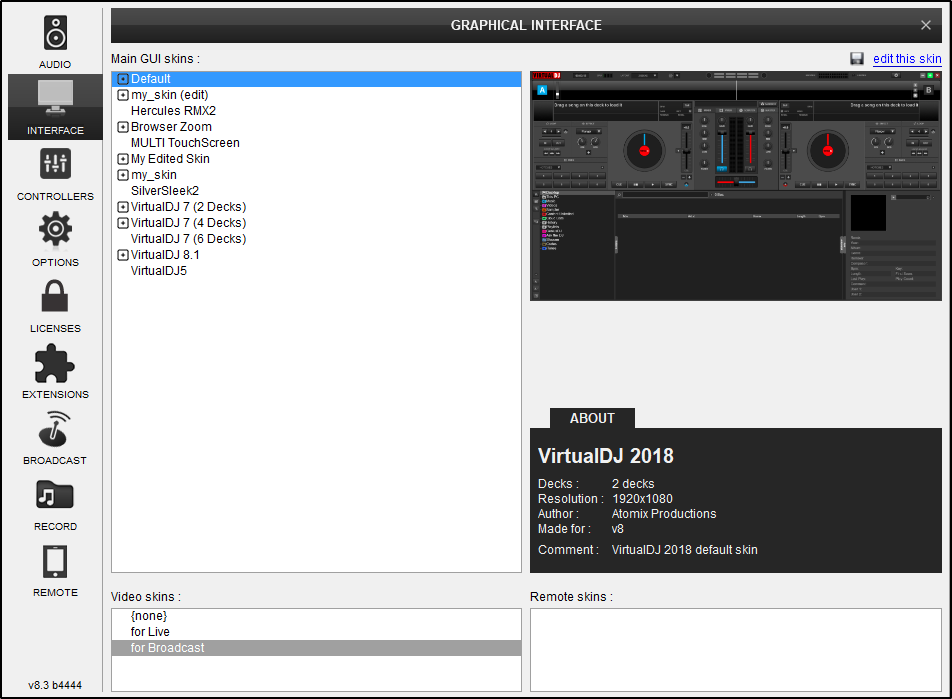Pick the VirtualDJ5 skin
Image resolution: width=952 pixels, height=699 pixels.
(159, 271)
